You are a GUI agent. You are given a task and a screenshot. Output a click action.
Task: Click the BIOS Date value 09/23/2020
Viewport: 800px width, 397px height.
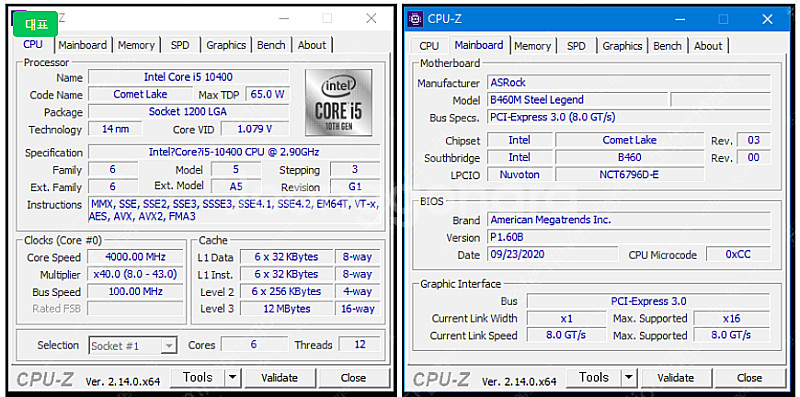pos(552,254)
